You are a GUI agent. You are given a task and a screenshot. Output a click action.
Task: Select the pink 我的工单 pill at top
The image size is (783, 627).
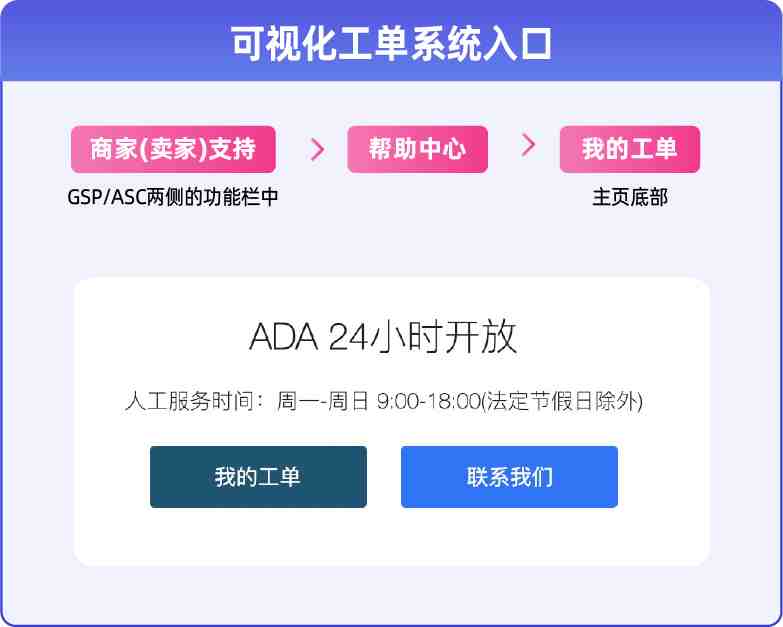630,149
